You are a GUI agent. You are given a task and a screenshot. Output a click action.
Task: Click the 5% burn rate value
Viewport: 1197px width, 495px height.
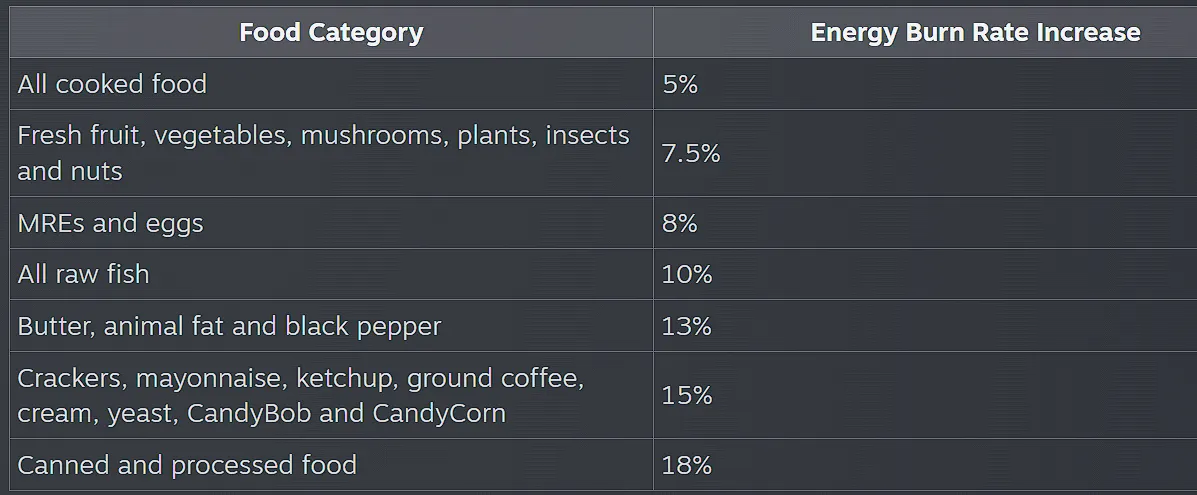point(680,84)
